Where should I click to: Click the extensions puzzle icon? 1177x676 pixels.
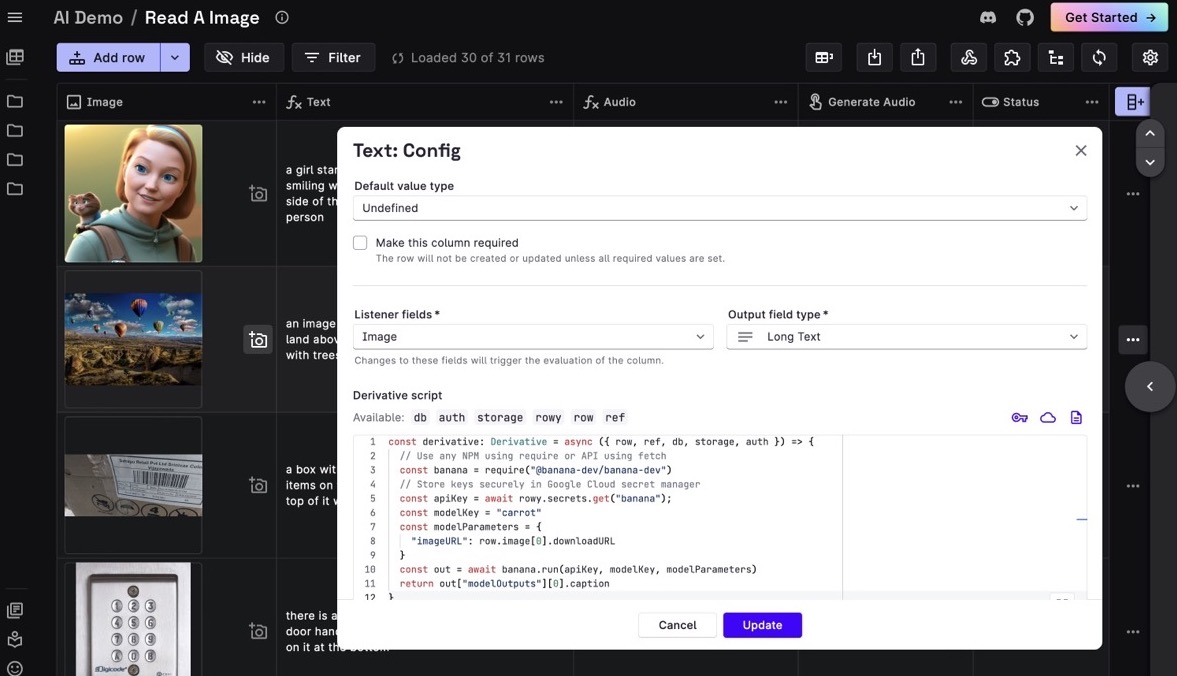(1011, 57)
